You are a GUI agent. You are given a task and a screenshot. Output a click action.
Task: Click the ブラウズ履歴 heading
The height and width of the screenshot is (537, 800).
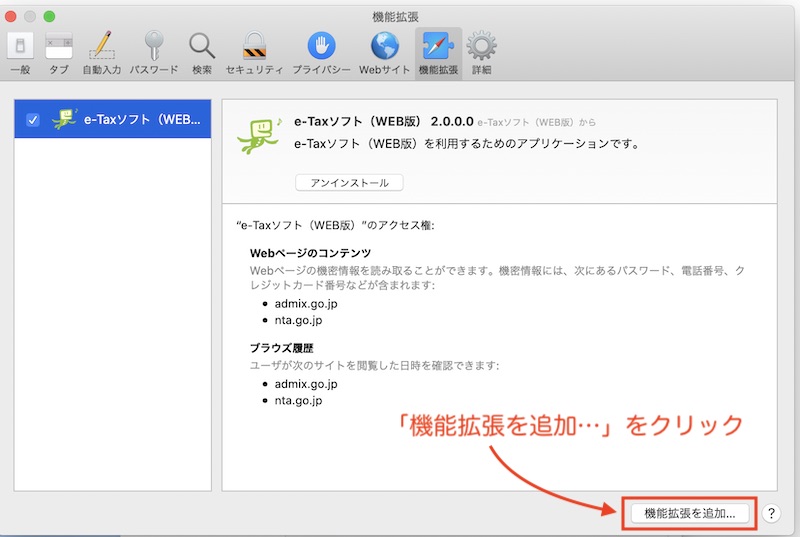(x=282, y=348)
